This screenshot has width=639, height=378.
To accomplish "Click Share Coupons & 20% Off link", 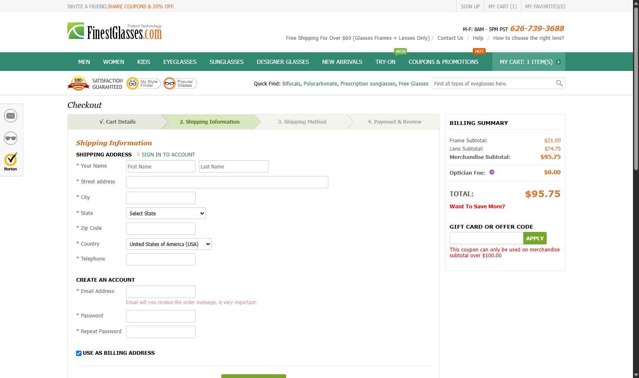I will pos(141,7).
